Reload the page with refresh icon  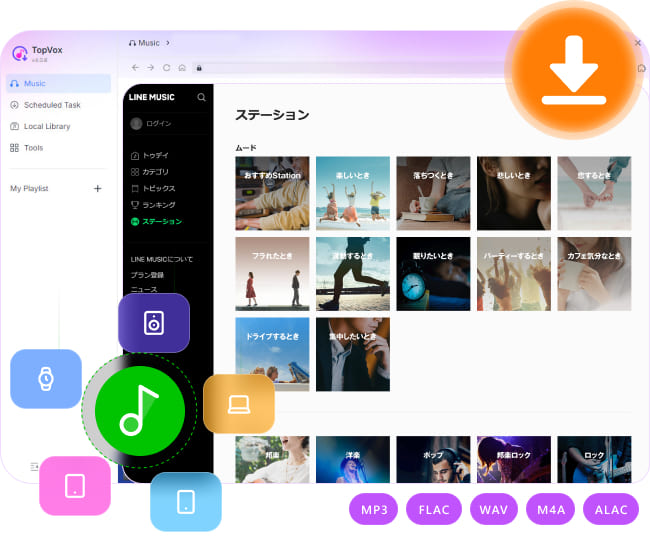(x=166, y=68)
